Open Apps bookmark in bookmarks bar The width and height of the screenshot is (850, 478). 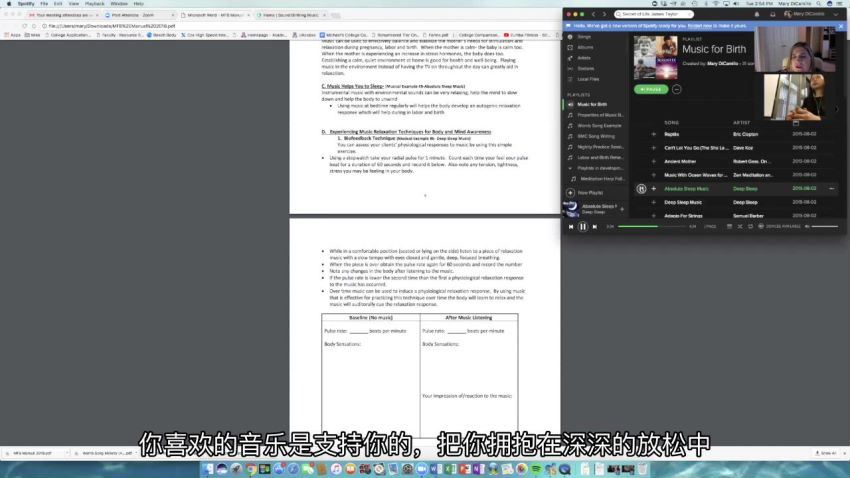[12, 35]
